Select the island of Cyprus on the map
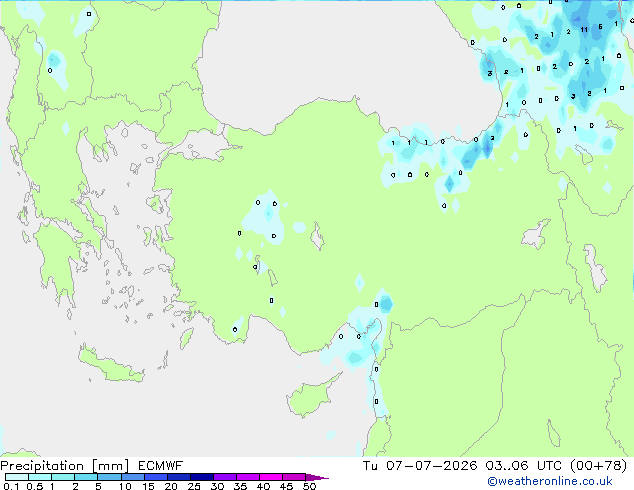634x490 pixels. (x=313, y=395)
